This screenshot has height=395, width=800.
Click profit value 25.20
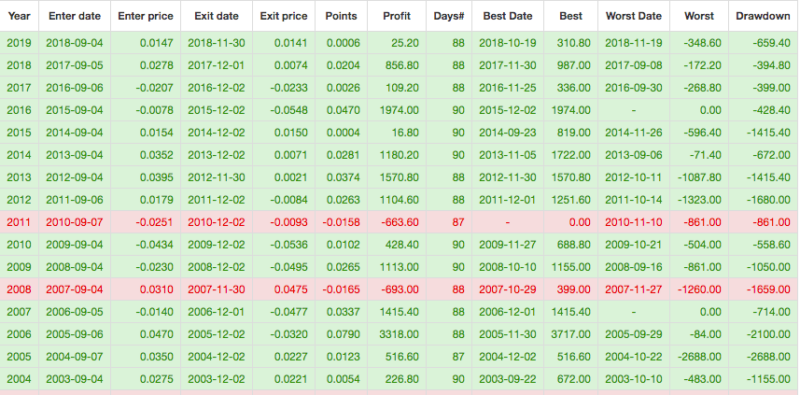click(x=405, y=43)
